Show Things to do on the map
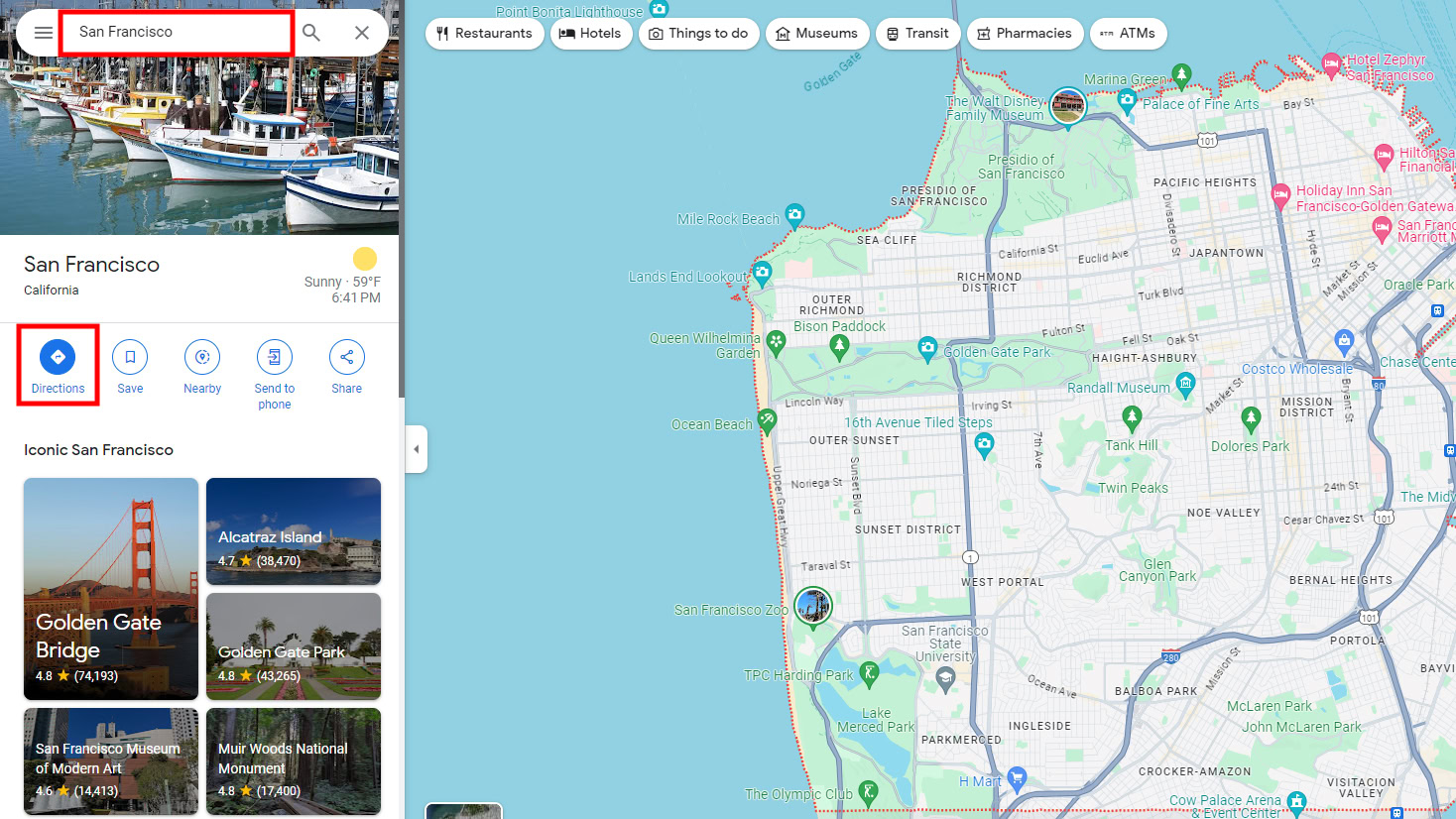Viewport: 1456px width, 819px height. coord(699,34)
